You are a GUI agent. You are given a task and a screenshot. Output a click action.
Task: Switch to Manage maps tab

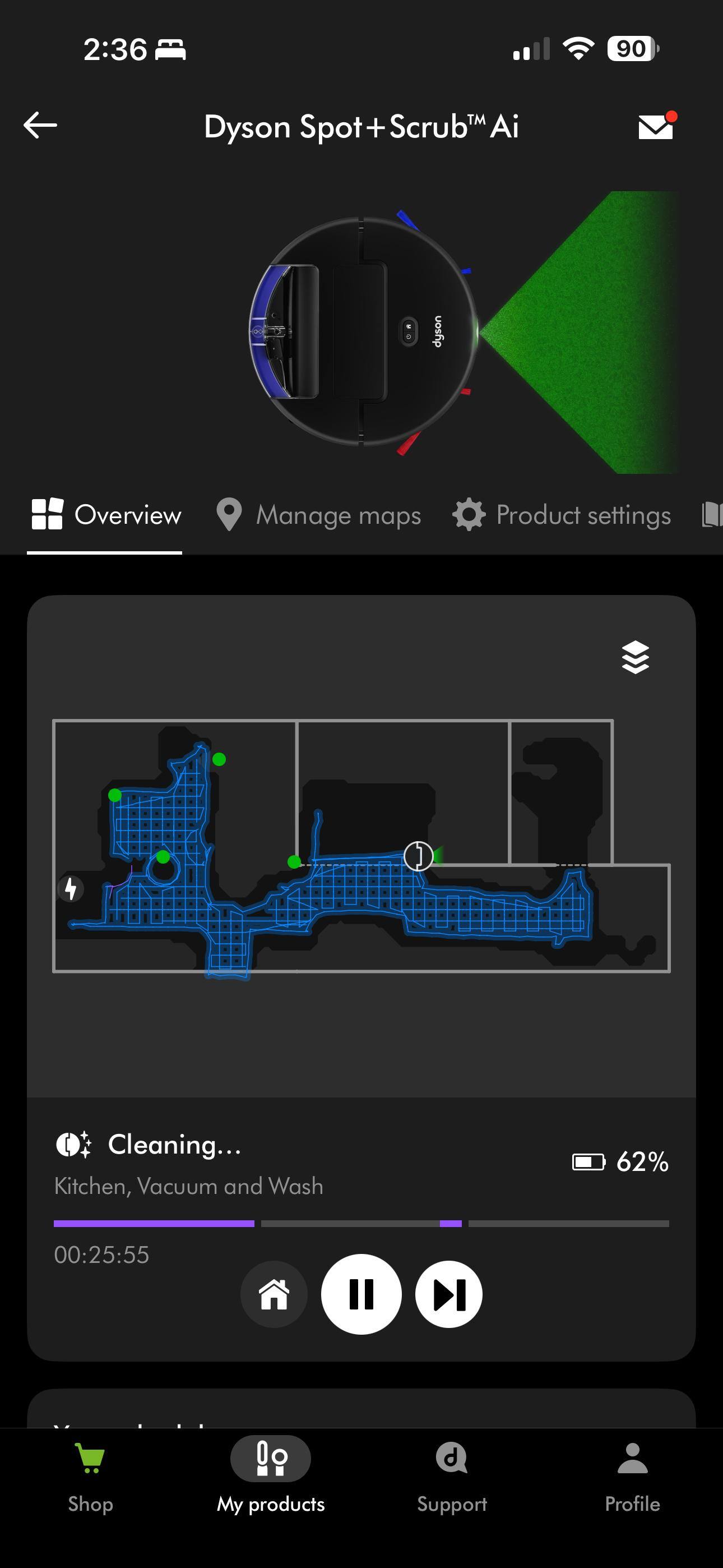(319, 515)
